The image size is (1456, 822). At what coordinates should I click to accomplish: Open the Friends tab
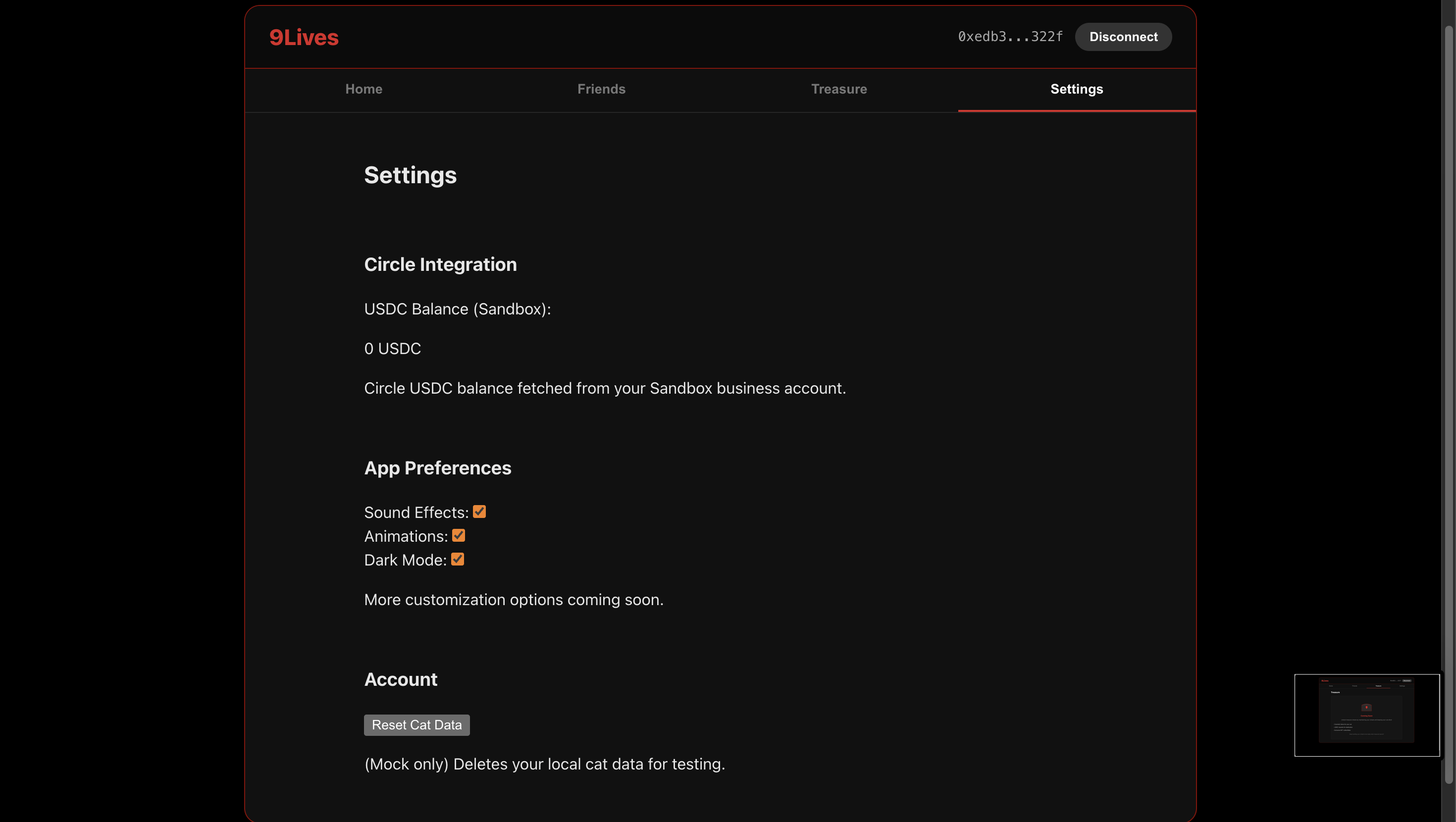click(601, 89)
